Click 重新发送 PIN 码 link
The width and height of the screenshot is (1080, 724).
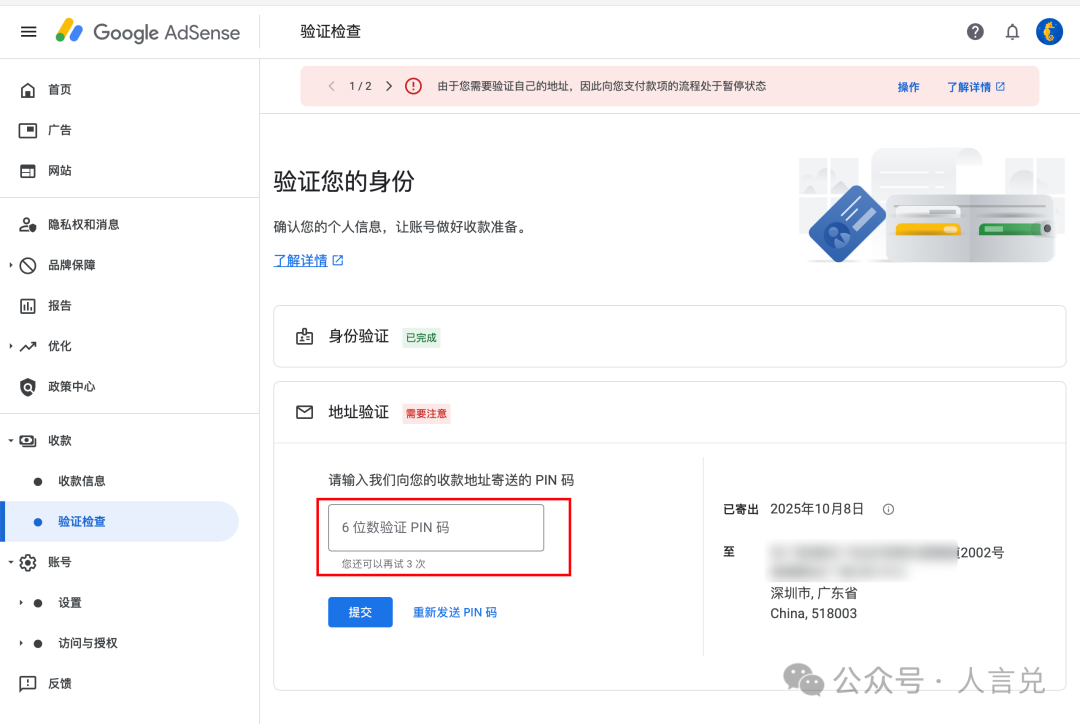[455, 612]
